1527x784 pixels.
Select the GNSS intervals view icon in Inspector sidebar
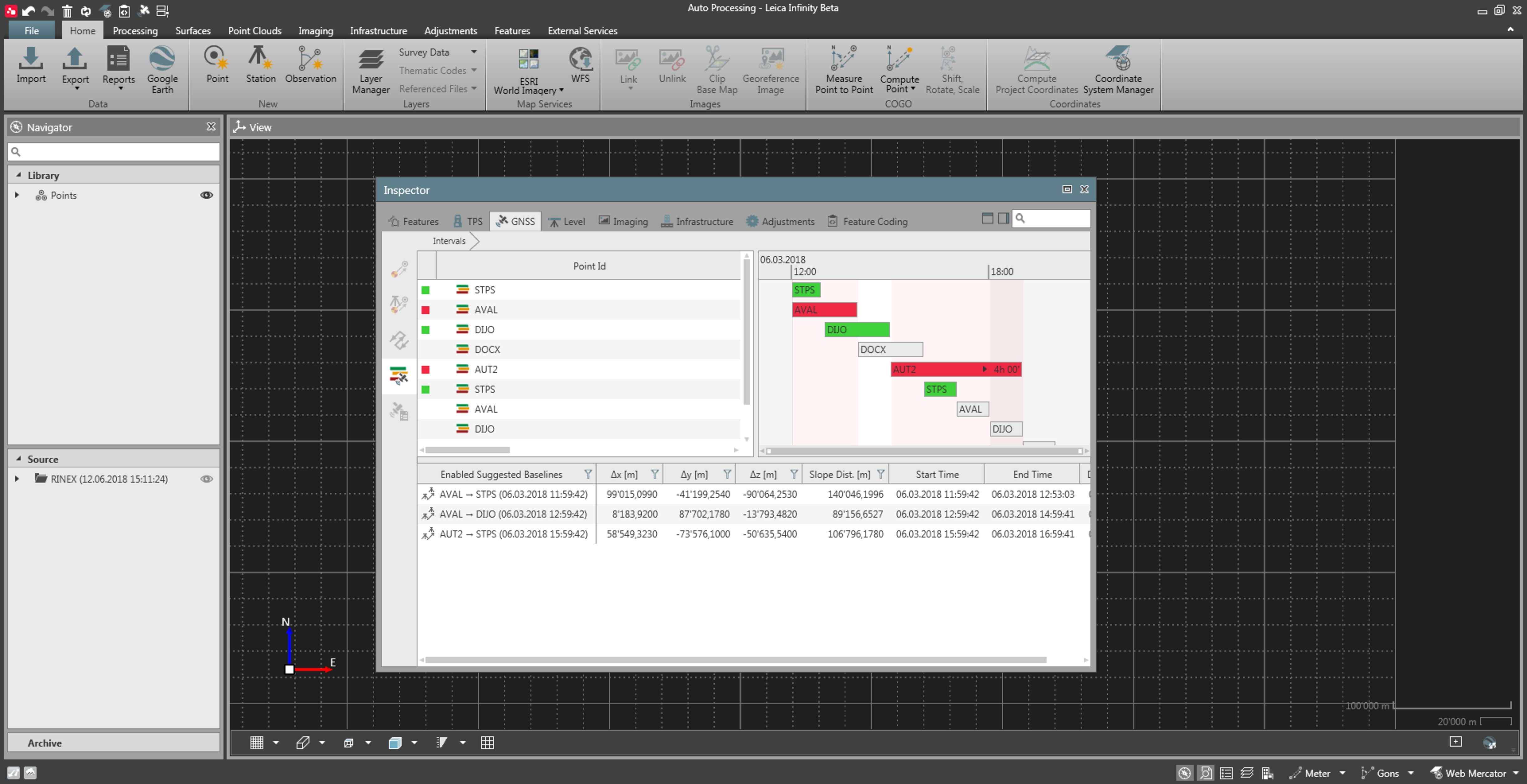398,376
